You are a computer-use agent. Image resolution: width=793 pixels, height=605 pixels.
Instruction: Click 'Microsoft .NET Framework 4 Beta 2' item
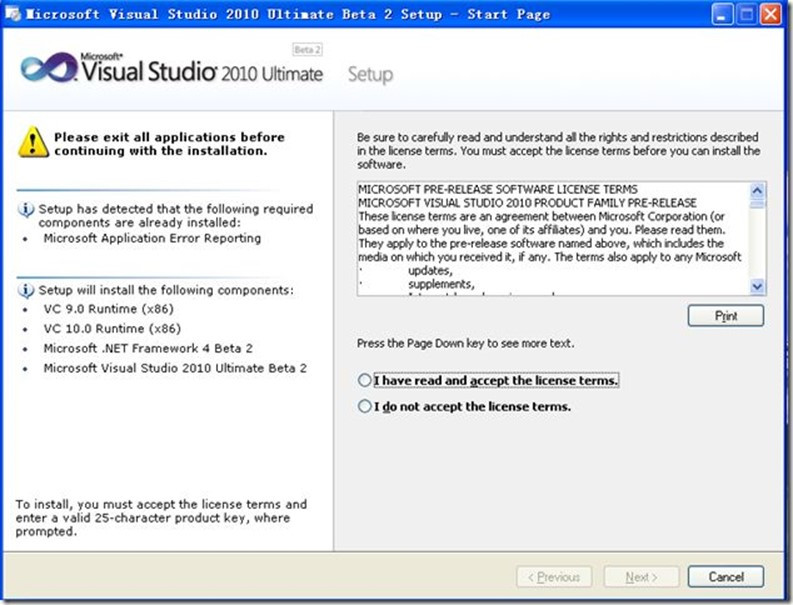(x=148, y=349)
